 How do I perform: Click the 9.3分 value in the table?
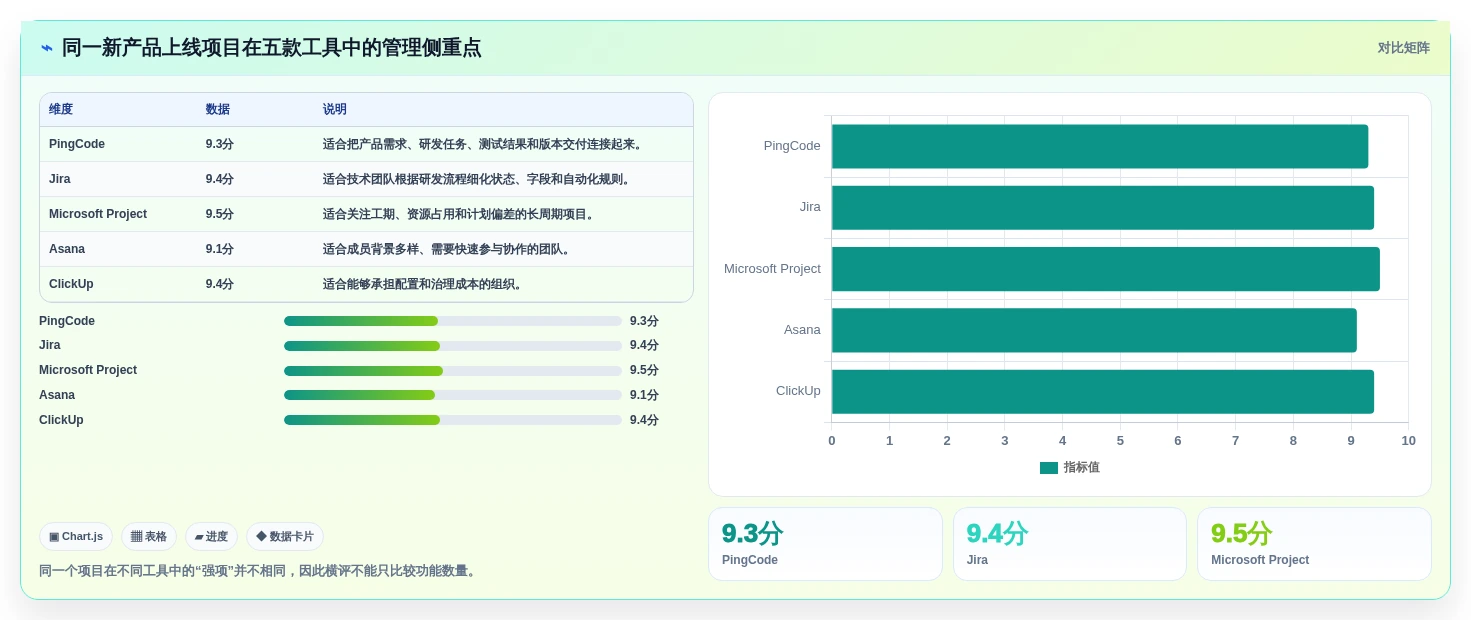[x=220, y=144]
